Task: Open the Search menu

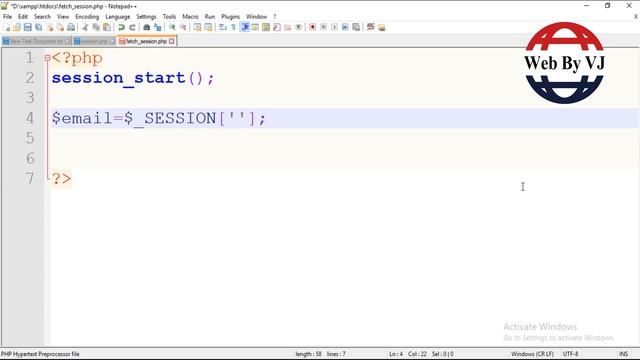Action: tap(42, 17)
